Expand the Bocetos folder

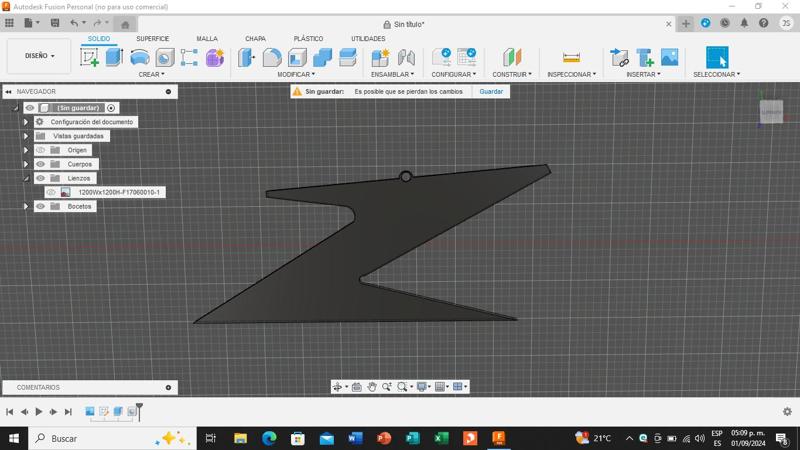(x=26, y=207)
